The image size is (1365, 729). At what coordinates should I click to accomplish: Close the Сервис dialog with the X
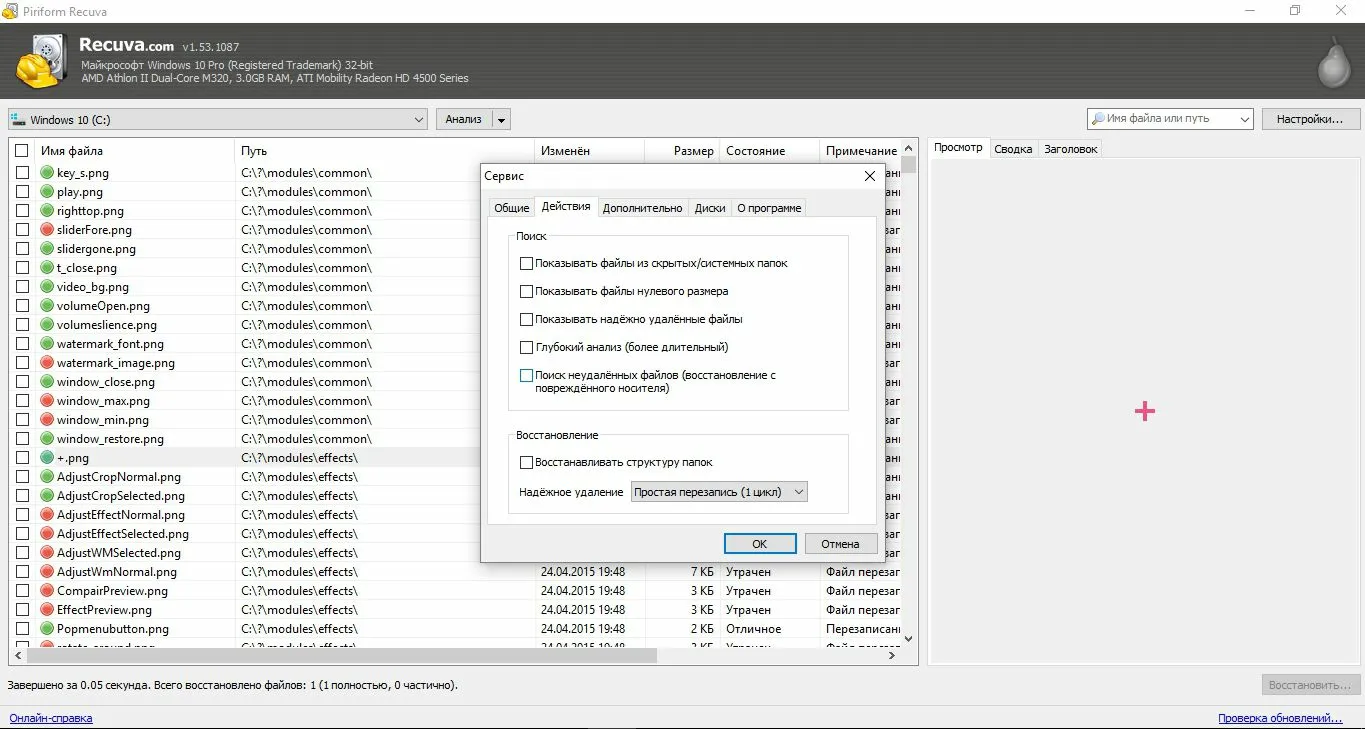point(869,176)
